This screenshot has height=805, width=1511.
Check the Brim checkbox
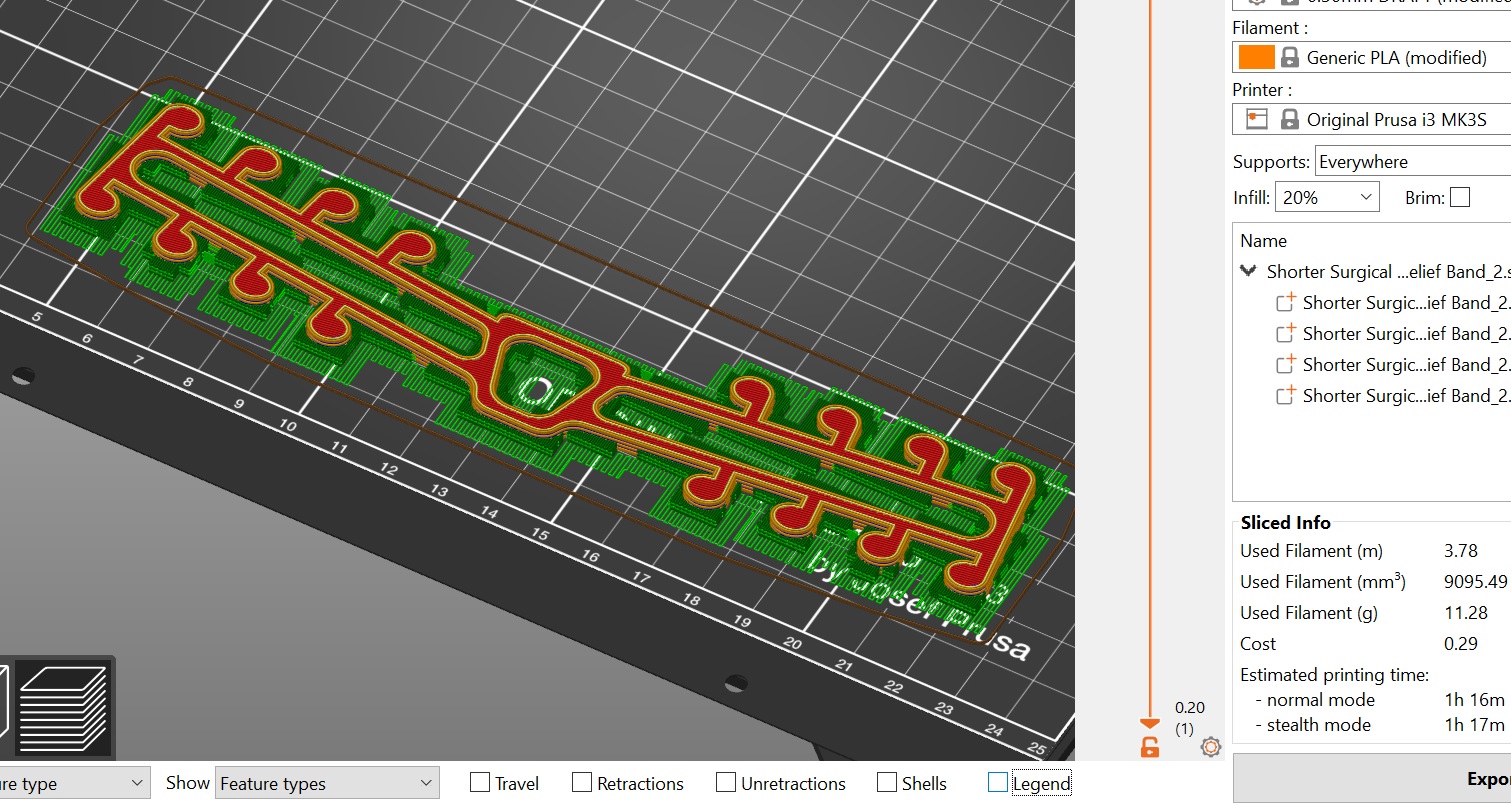point(1460,198)
